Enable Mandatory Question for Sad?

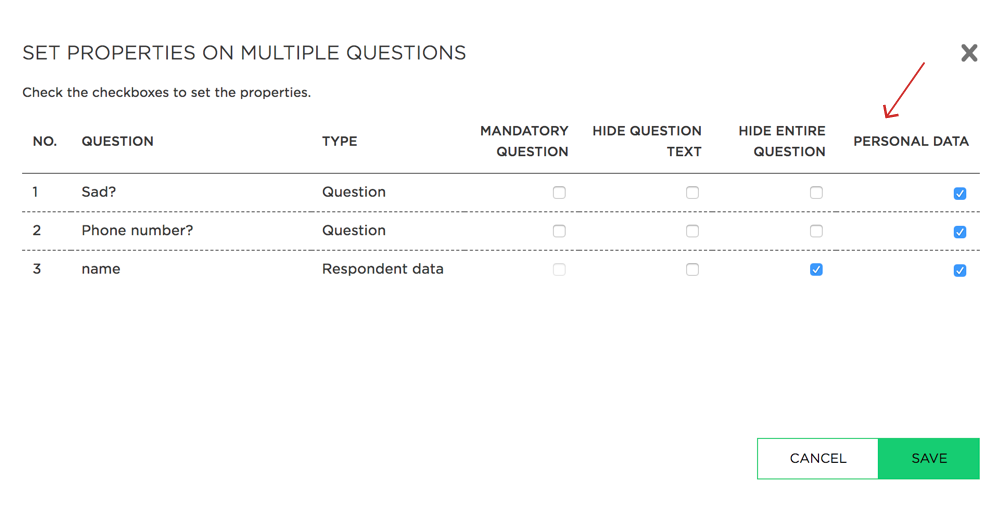pos(559,192)
